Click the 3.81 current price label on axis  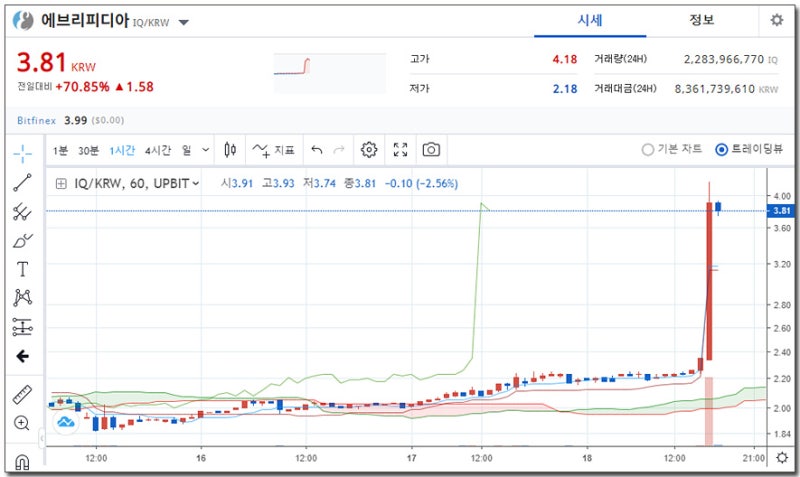pyautogui.click(x=781, y=211)
